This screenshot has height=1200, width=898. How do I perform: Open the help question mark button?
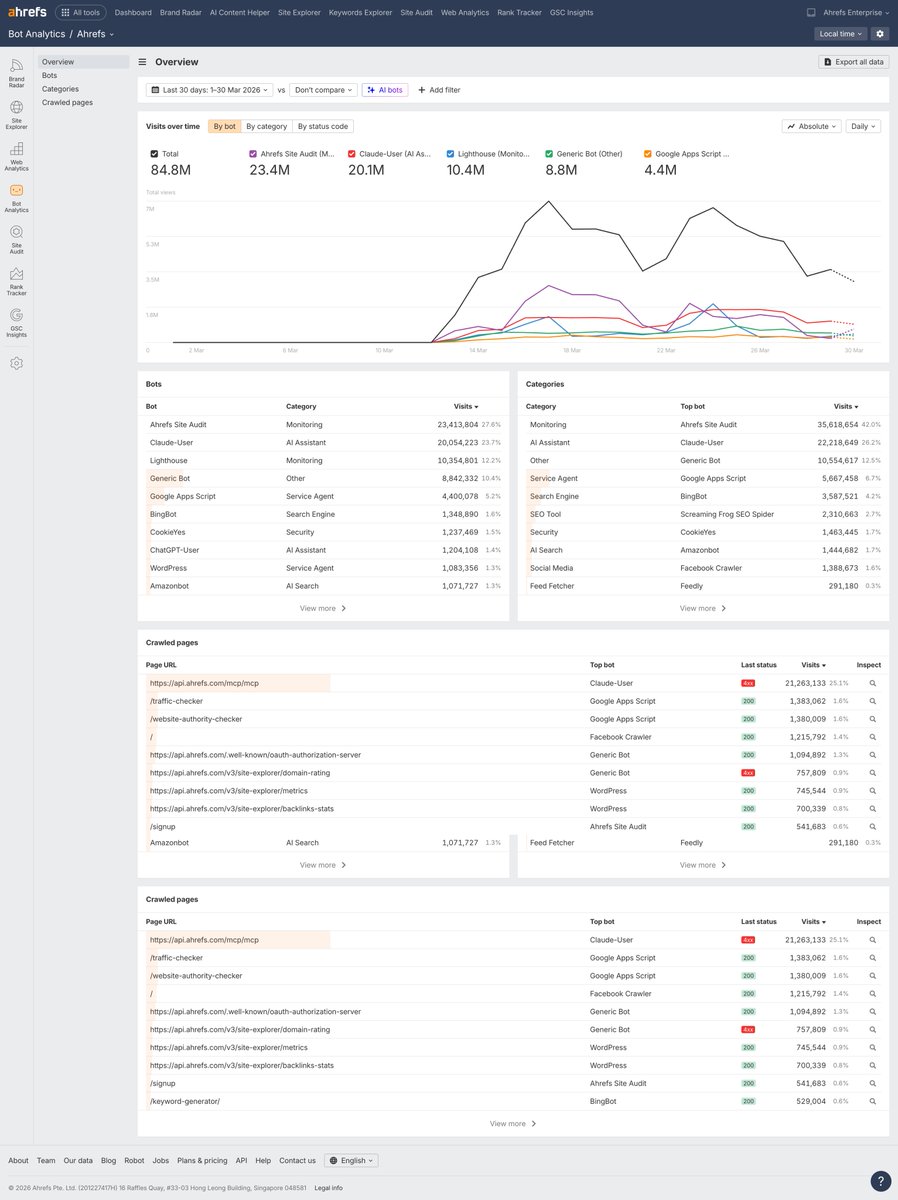point(880,1181)
